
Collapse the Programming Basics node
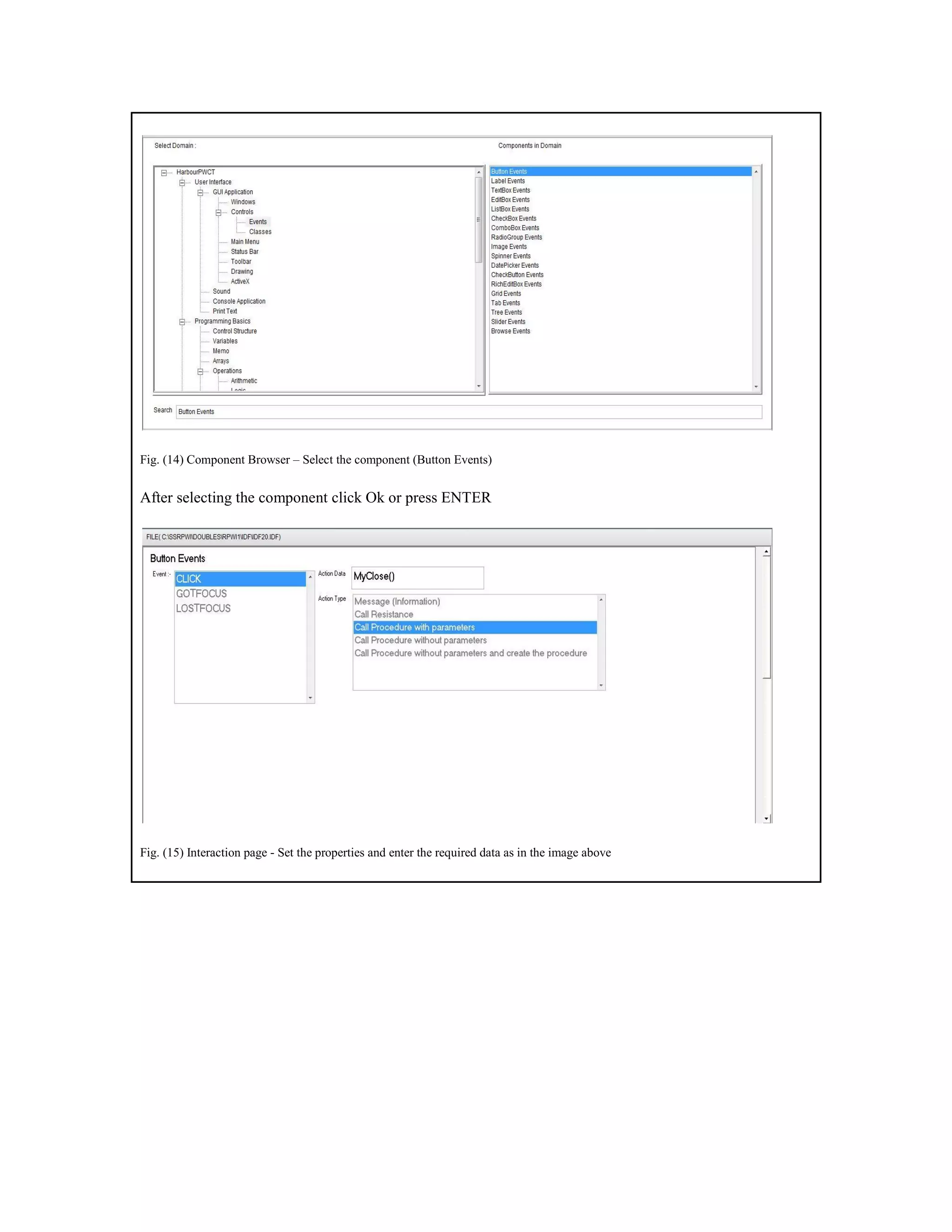pos(182,322)
